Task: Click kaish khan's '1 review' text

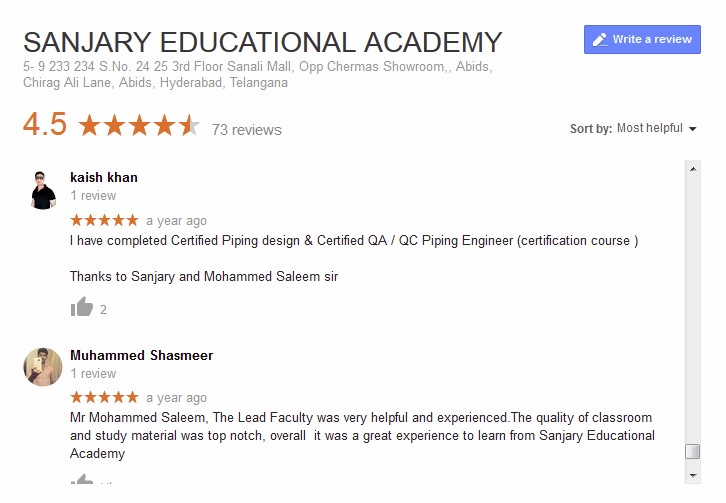Action: (x=93, y=196)
